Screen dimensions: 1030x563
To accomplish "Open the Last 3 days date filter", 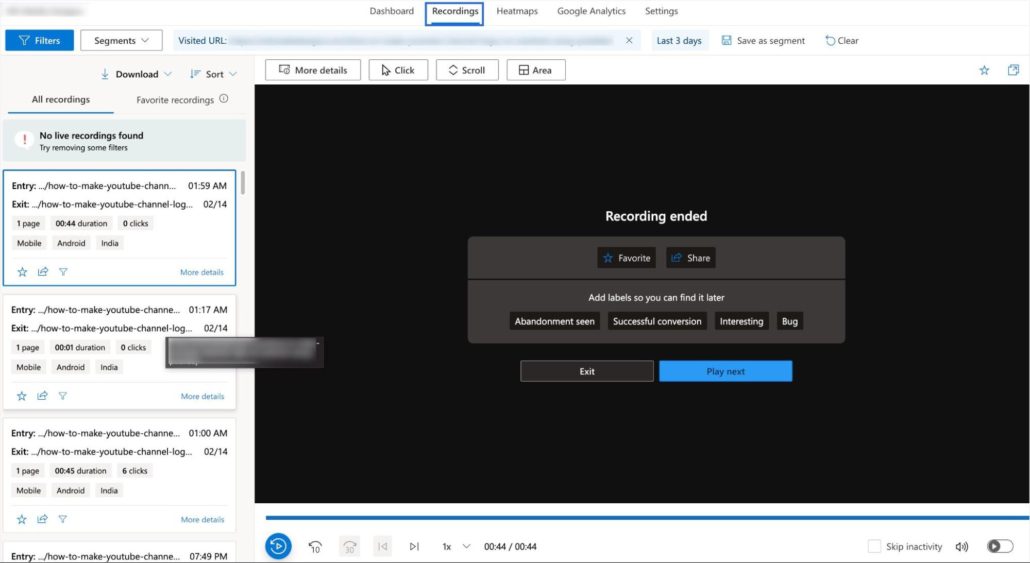I will 679,41.
